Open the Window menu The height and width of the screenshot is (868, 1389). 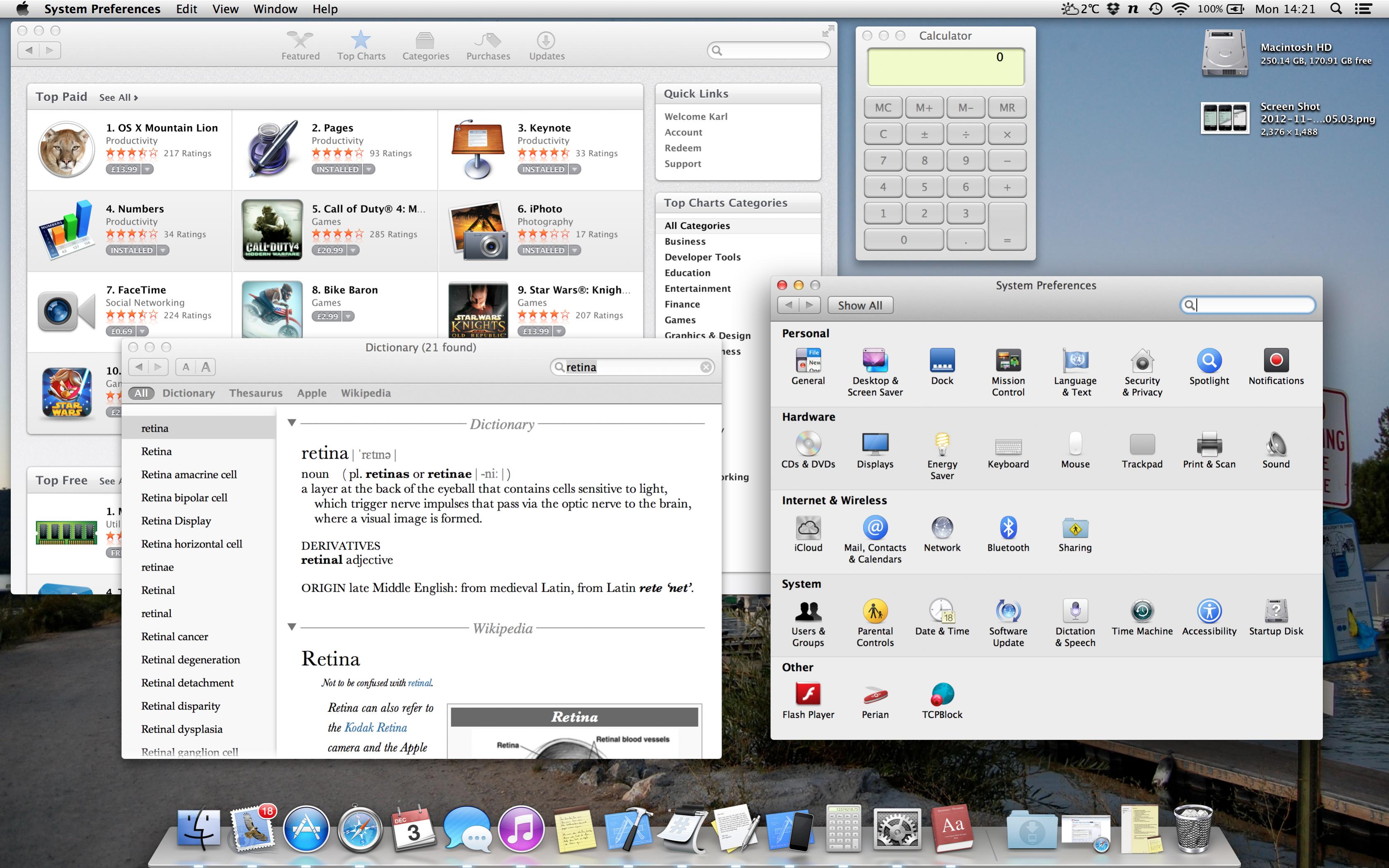275,9
